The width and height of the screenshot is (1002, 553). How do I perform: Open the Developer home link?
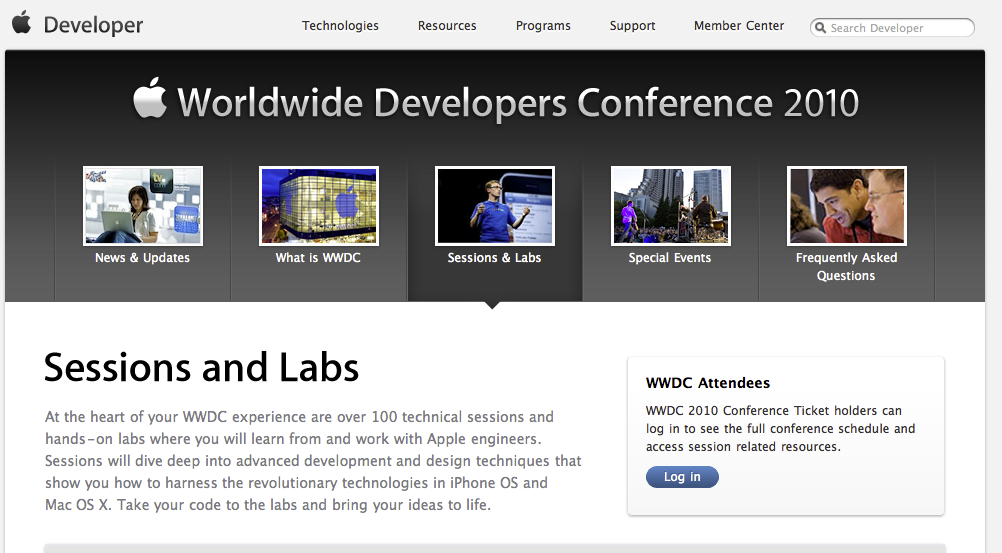(x=93, y=25)
